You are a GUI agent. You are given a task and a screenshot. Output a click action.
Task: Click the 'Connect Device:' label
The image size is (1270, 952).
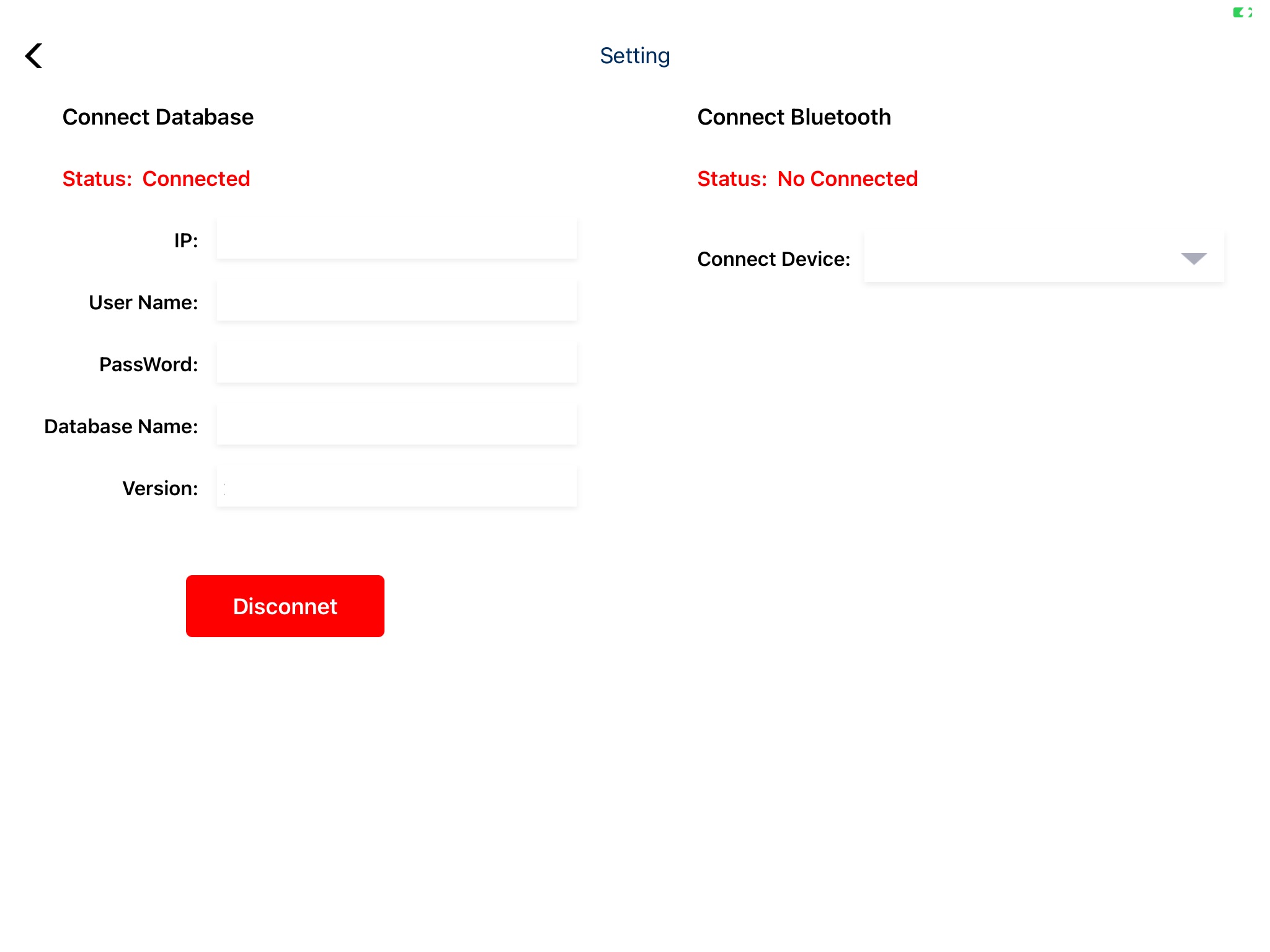tap(774, 259)
